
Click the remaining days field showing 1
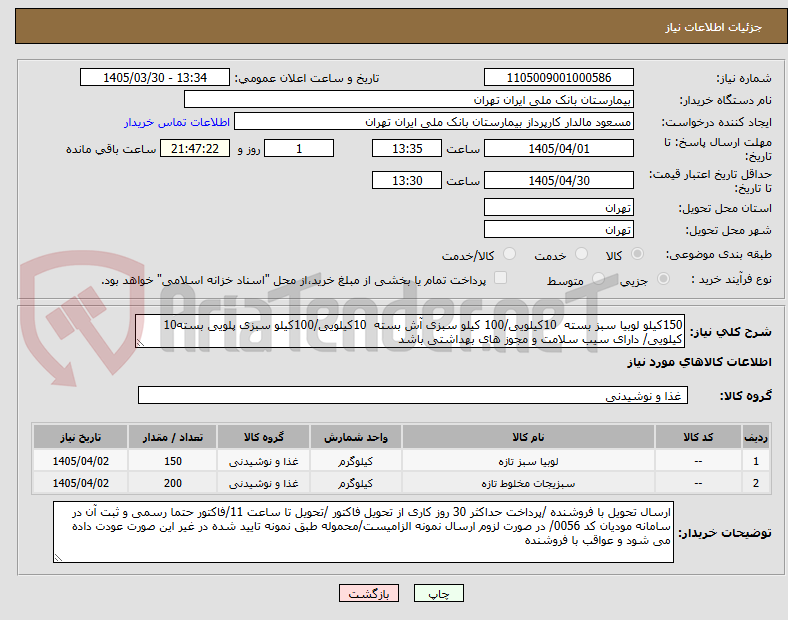[x=299, y=148]
